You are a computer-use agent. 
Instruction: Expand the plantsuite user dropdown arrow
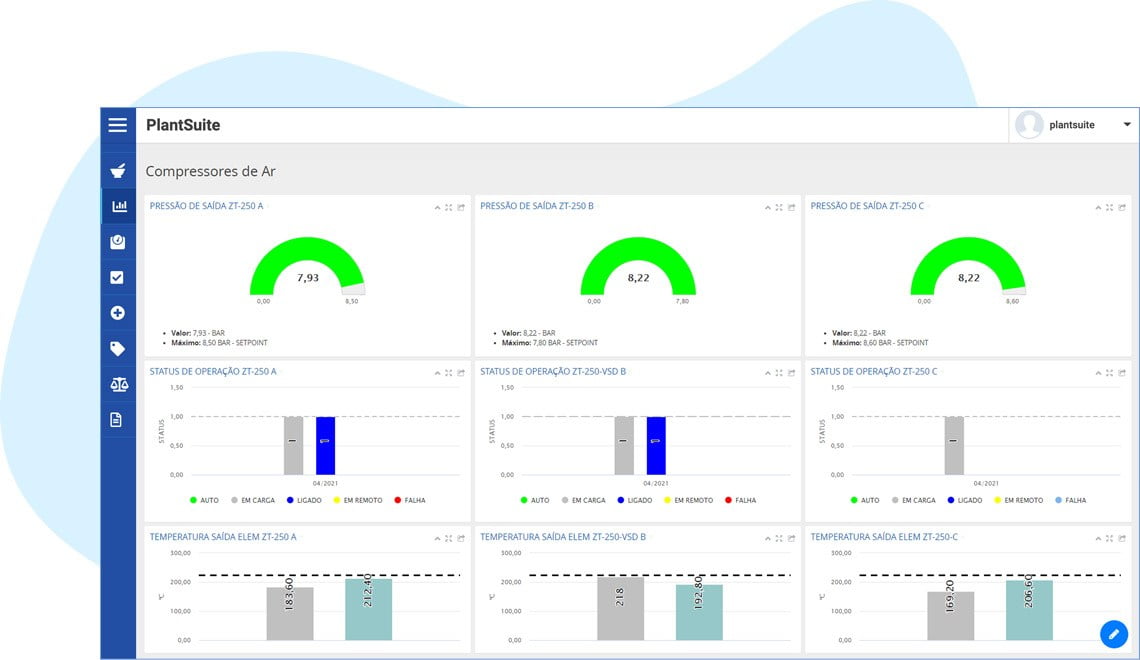[1127, 124]
